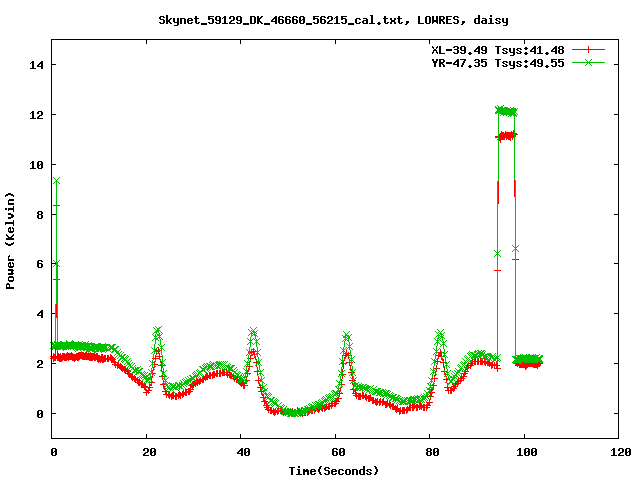
Task: Click the Power (Kelvin) axis label
Action: 10,240
